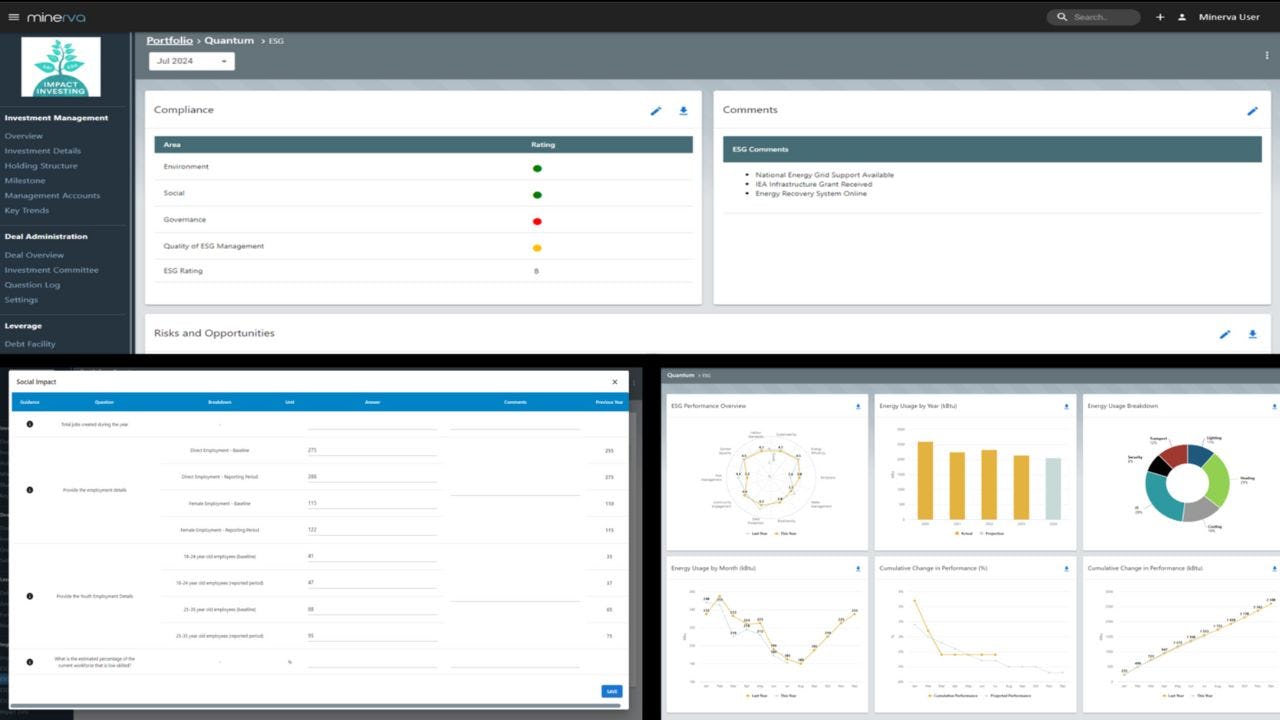Download the Risks and Opportunities section

click(1252, 334)
